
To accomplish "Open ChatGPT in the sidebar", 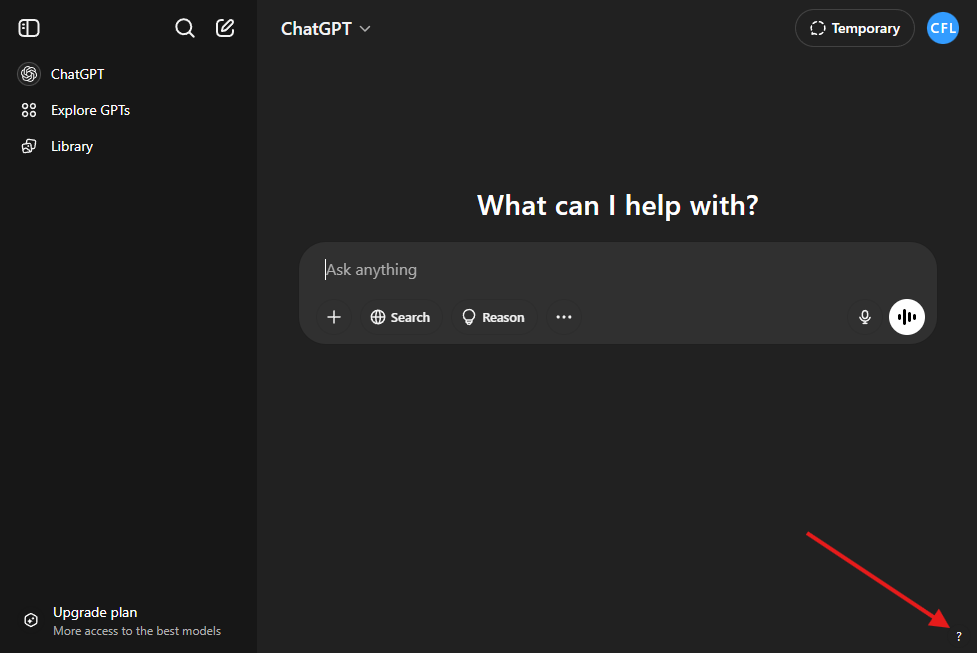I will [128, 74].
